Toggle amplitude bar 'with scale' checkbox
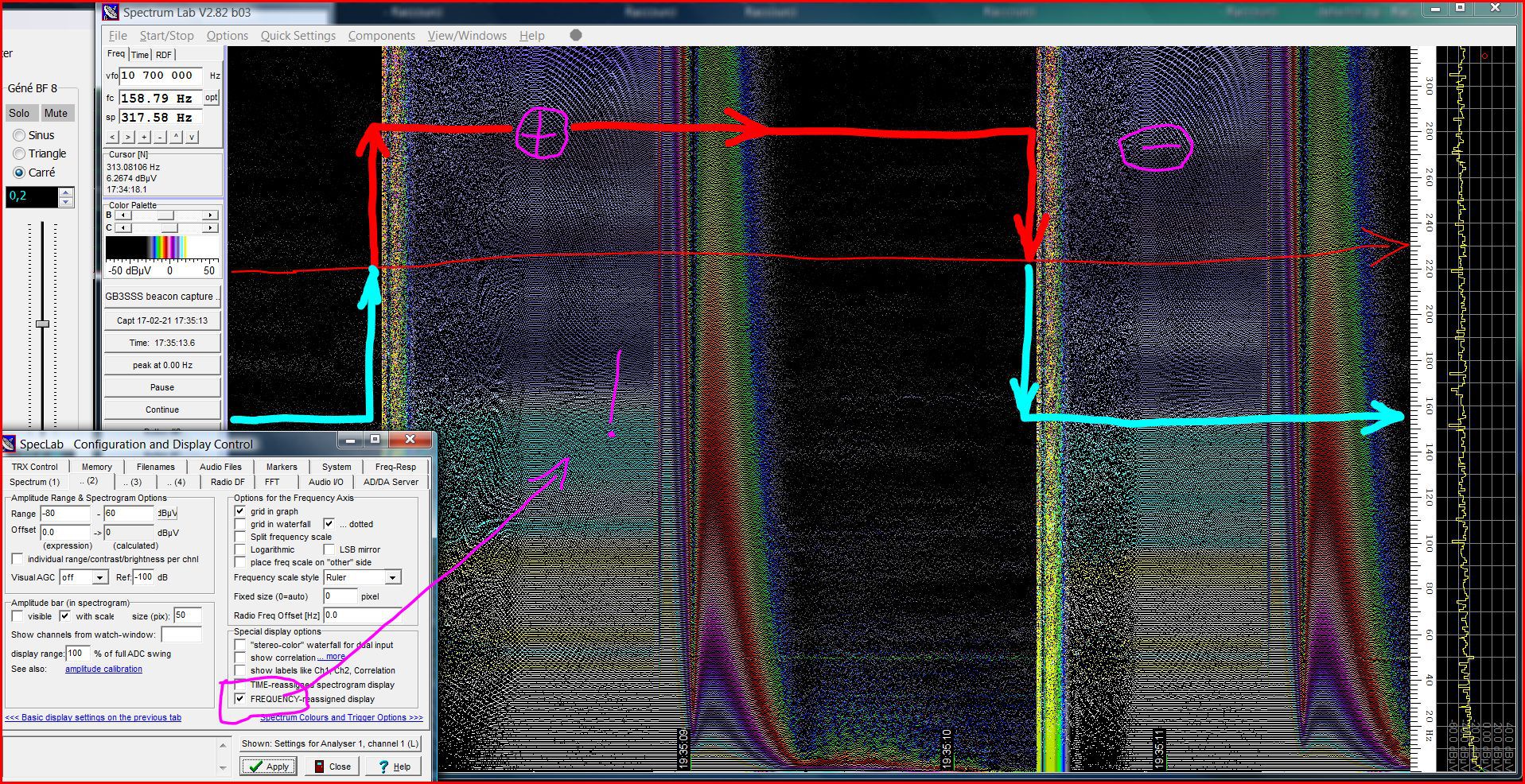Screen dimensions: 1525x784 [65, 616]
